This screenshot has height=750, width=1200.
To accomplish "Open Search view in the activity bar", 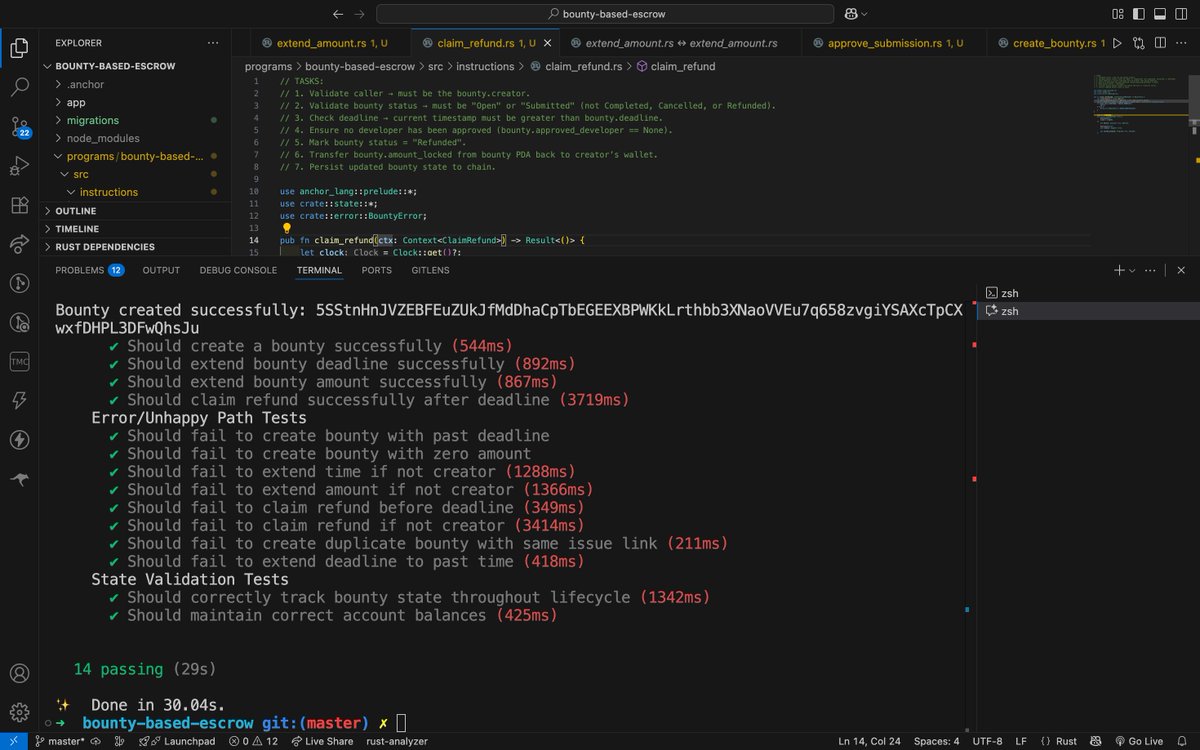I will click(21, 87).
